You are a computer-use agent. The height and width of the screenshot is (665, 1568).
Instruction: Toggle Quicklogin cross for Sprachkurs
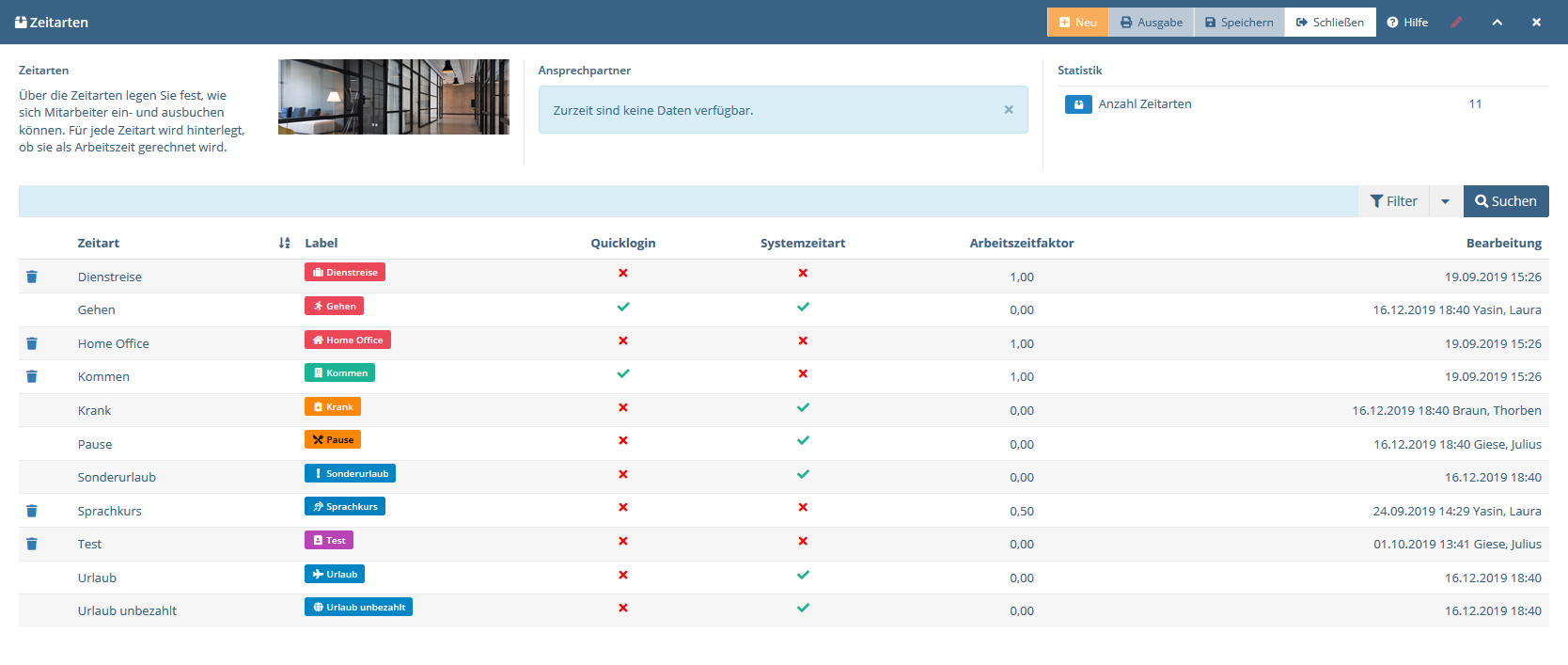(x=623, y=507)
